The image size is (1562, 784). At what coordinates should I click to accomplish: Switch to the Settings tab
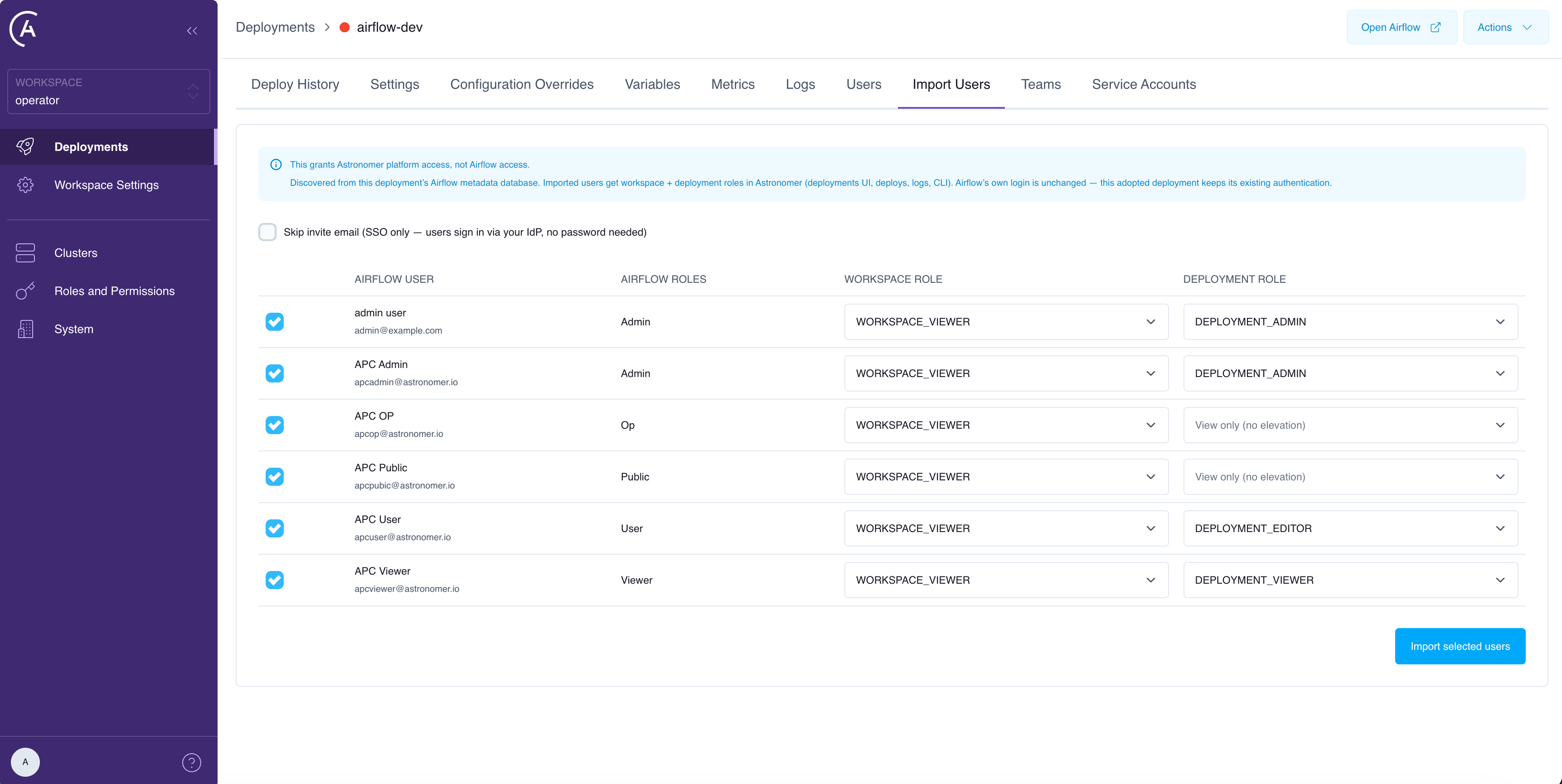point(395,84)
